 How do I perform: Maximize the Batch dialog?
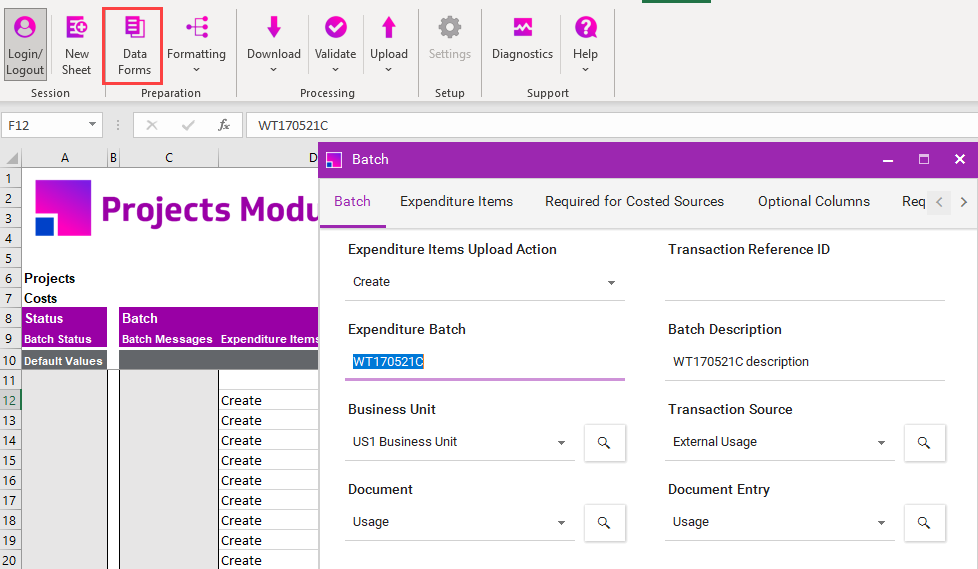pyautogui.click(x=924, y=160)
